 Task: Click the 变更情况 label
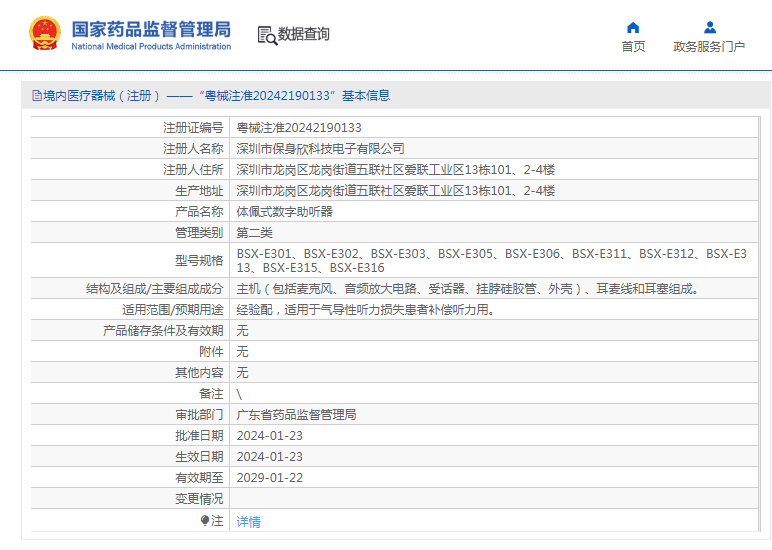tap(199, 499)
